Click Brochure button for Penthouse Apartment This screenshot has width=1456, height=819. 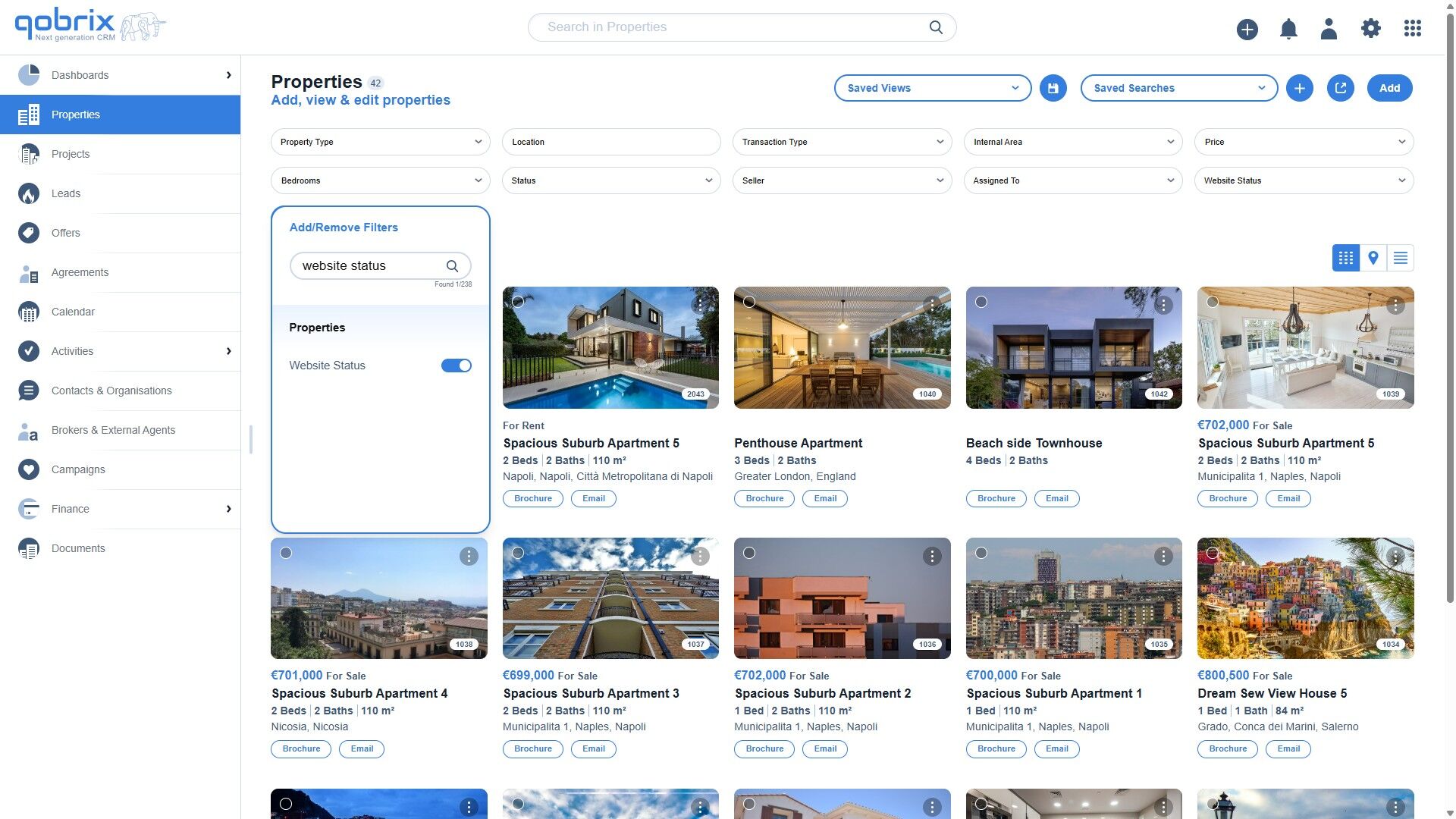point(764,498)
